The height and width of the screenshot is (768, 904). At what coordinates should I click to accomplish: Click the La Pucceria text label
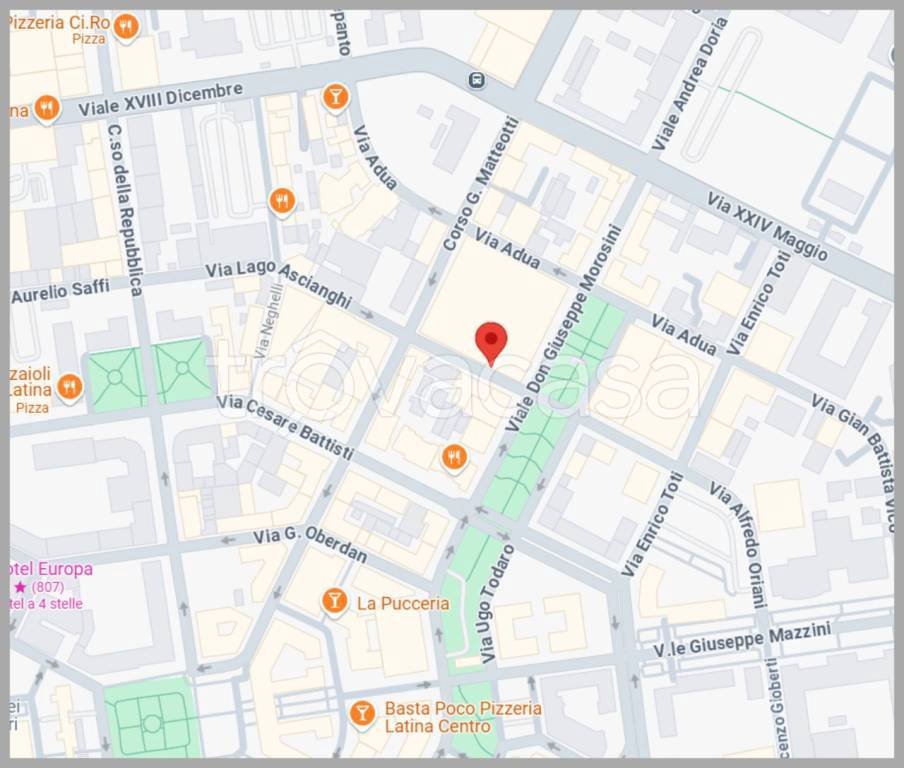click(x=403, y=603)
